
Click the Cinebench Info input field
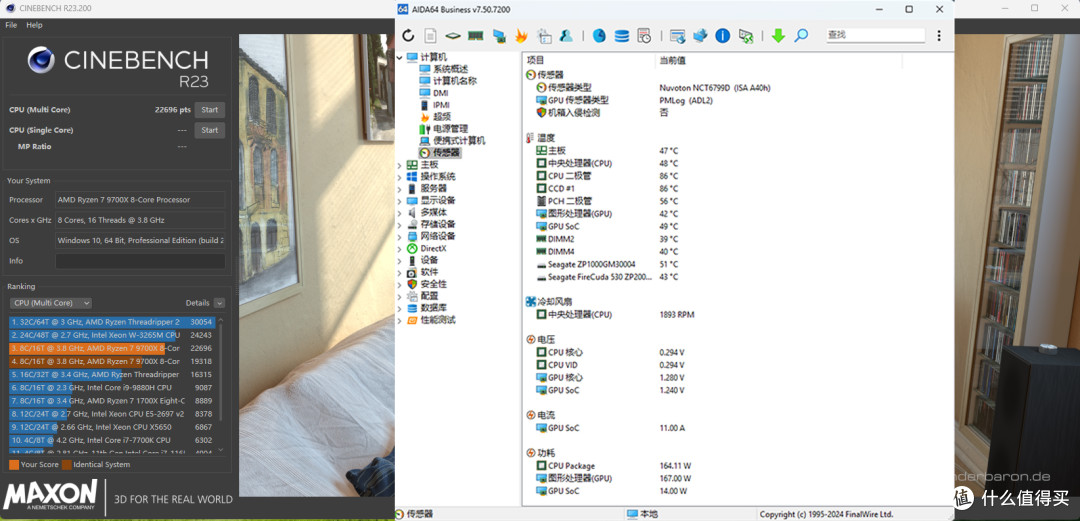point(140,261)
